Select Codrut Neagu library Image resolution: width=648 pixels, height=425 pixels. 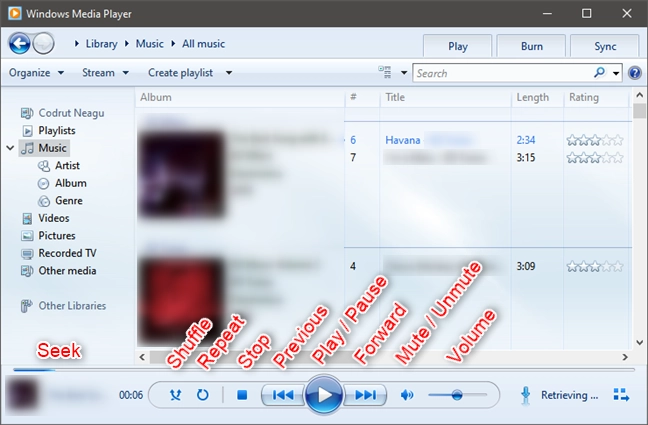pyautogui.click(x=62, y=113)
